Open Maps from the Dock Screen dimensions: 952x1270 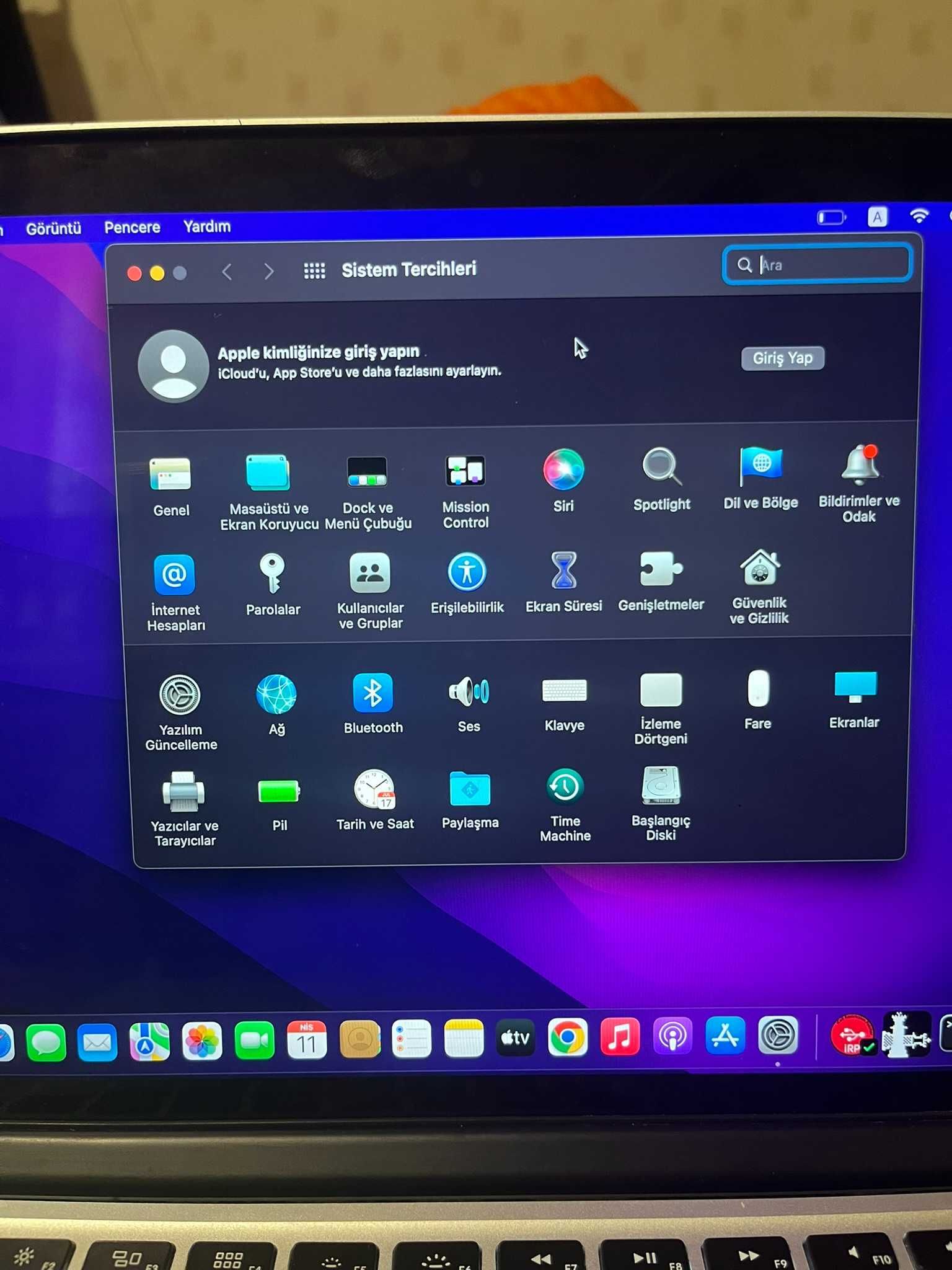click(x=149, y=1041)
